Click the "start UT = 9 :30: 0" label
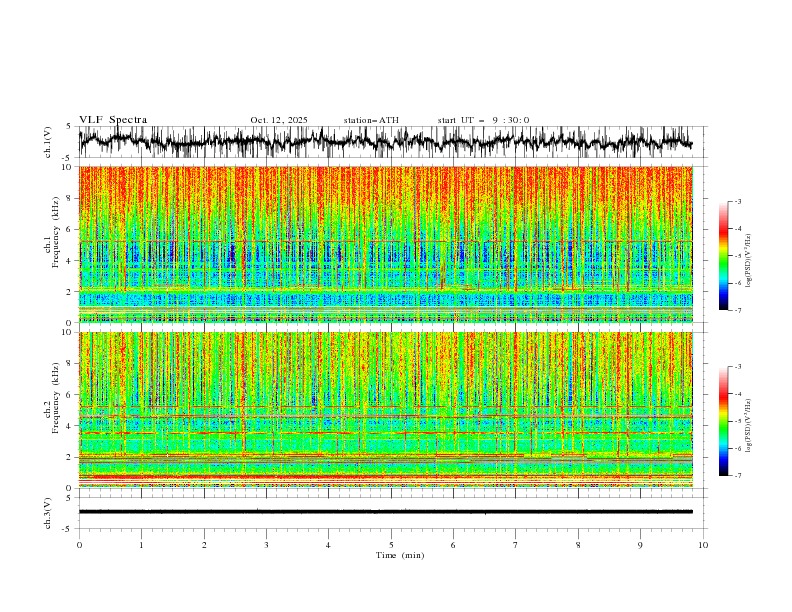This screenshot has width=792, height=612. pos(483,120)
